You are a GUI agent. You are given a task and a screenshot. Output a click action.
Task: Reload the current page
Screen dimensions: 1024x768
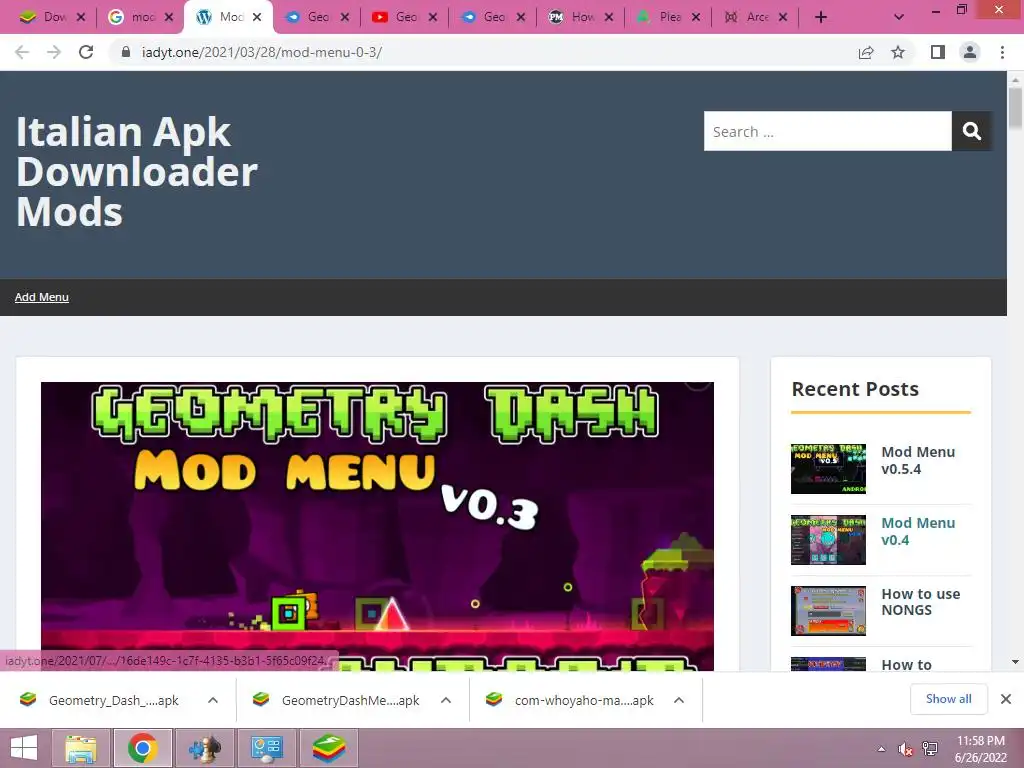tap(86, 52)
